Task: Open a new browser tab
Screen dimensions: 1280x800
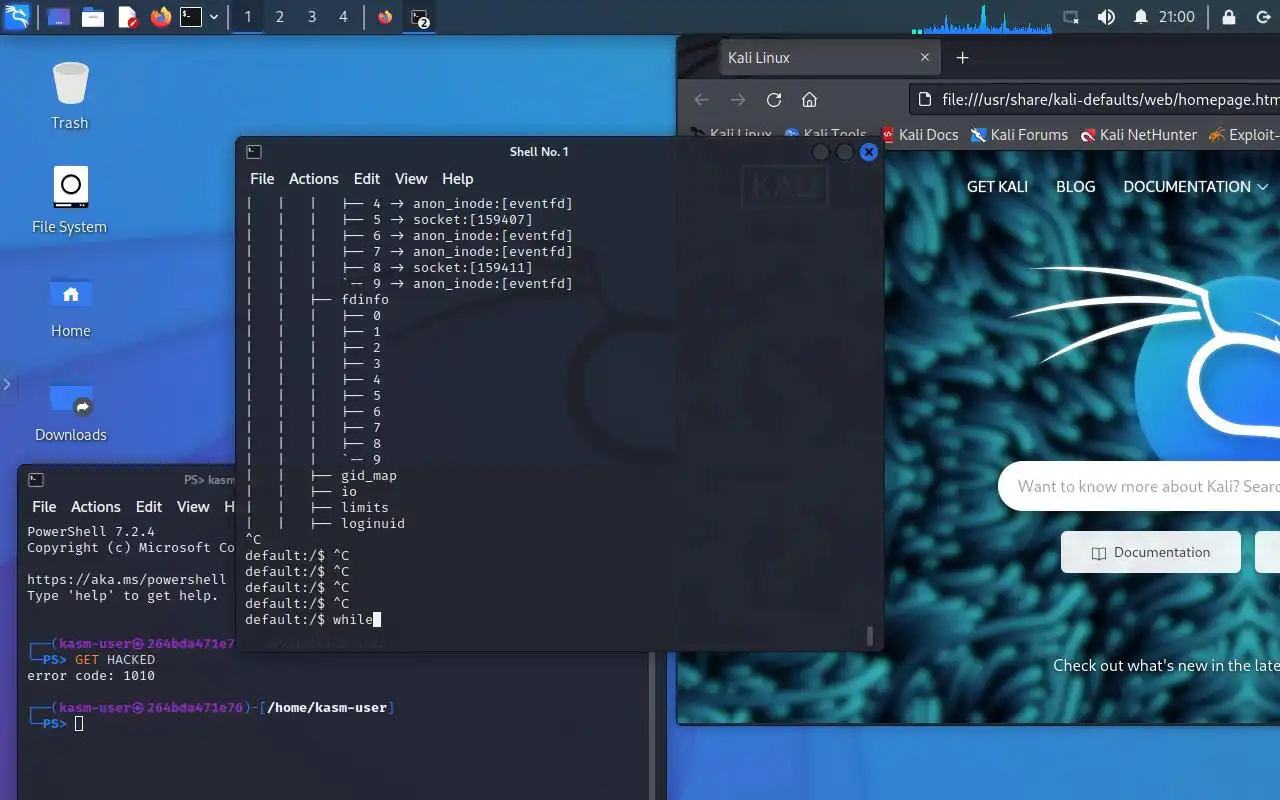Action: (962, 58)
